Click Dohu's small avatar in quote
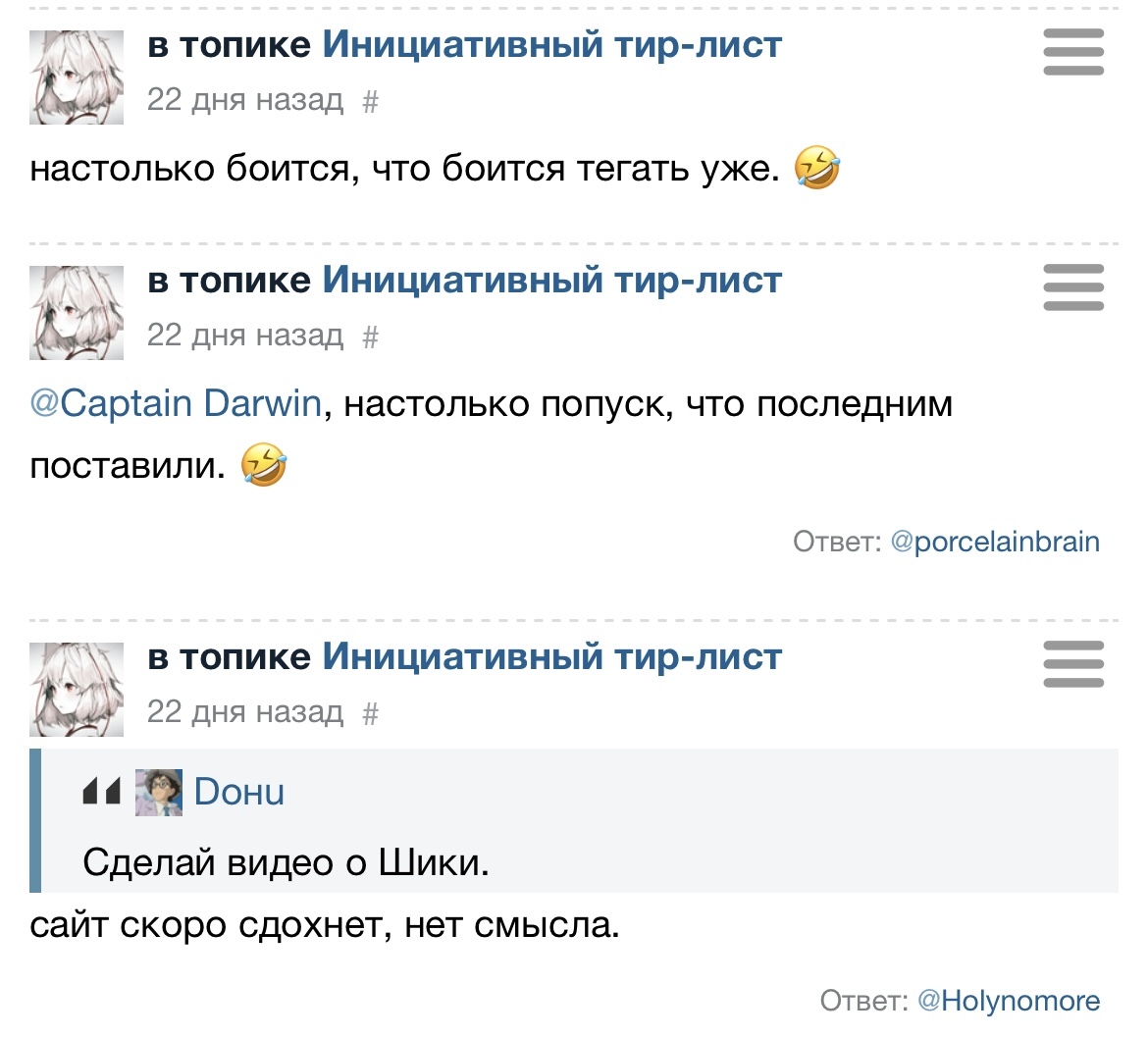Image resolution: width=1148 pixels, height=1037 pixels. click(x=158, y=793)
